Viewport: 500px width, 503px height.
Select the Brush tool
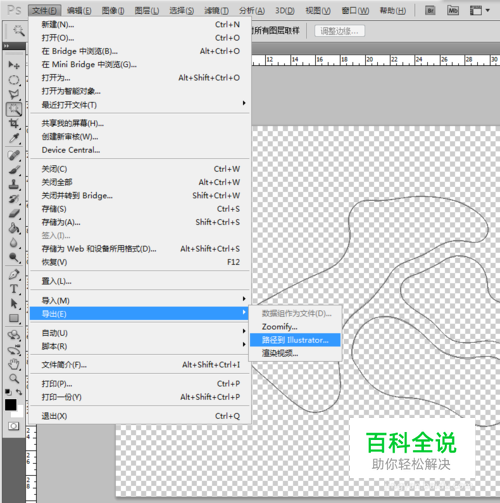click(x=14, y=170)
